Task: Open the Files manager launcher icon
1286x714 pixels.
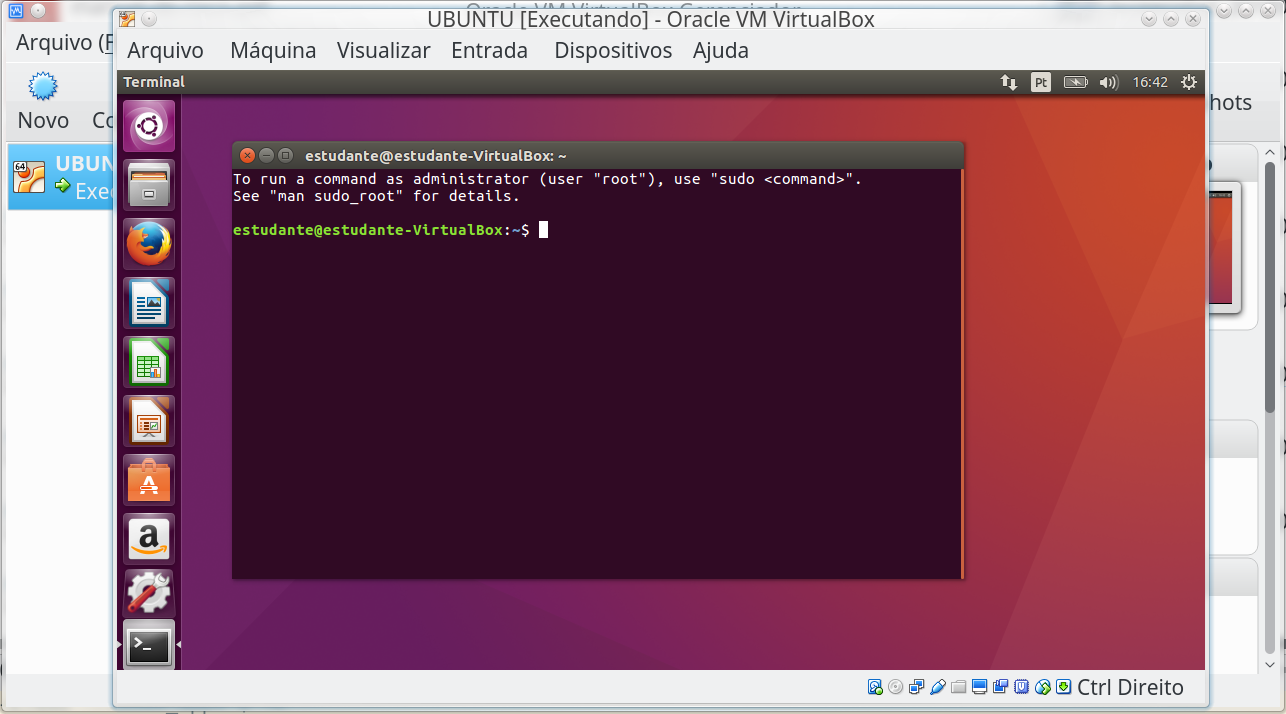Action: (149, 185)
